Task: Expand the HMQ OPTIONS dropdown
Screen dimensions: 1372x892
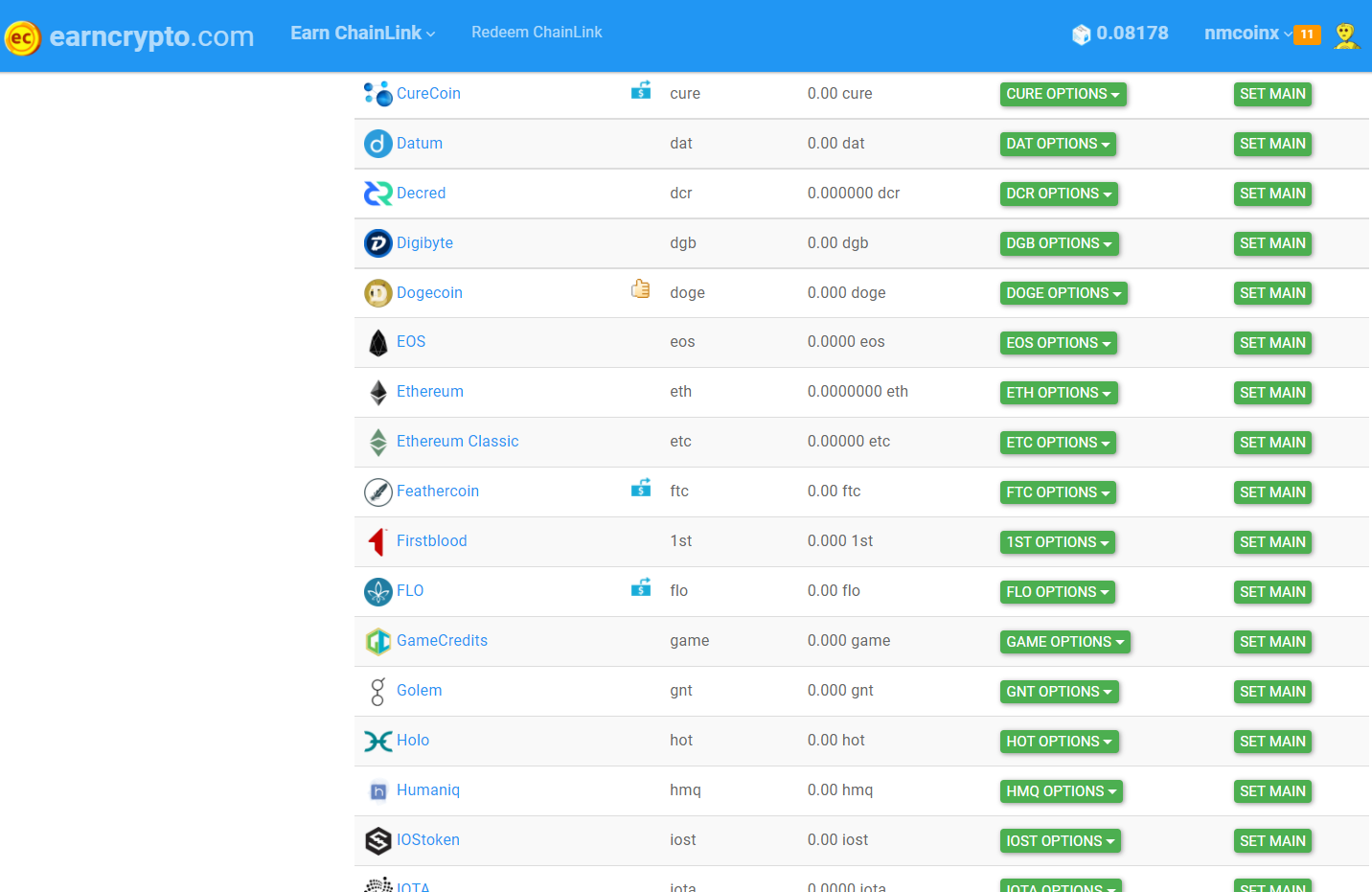Action: [1062, 791]
